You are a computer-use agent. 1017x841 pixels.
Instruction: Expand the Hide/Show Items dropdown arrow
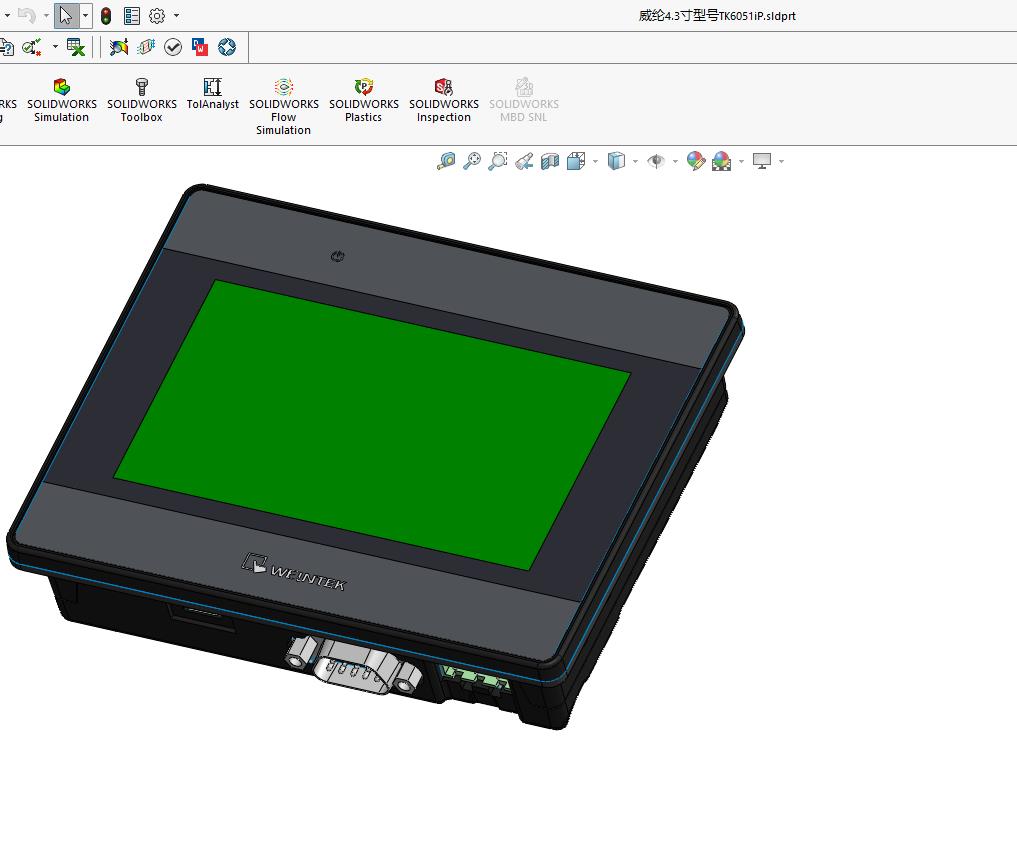[x=675, y=161]
